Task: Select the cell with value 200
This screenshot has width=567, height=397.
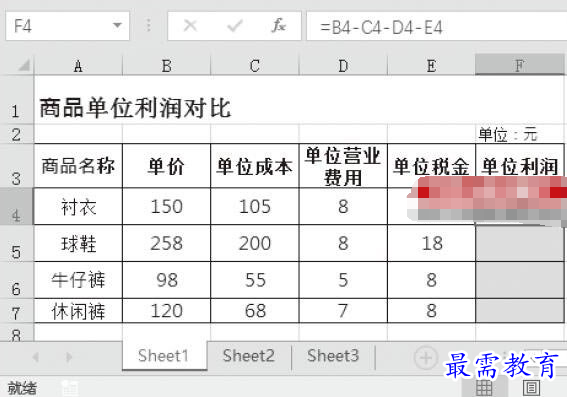Action: tap(255, 243)
